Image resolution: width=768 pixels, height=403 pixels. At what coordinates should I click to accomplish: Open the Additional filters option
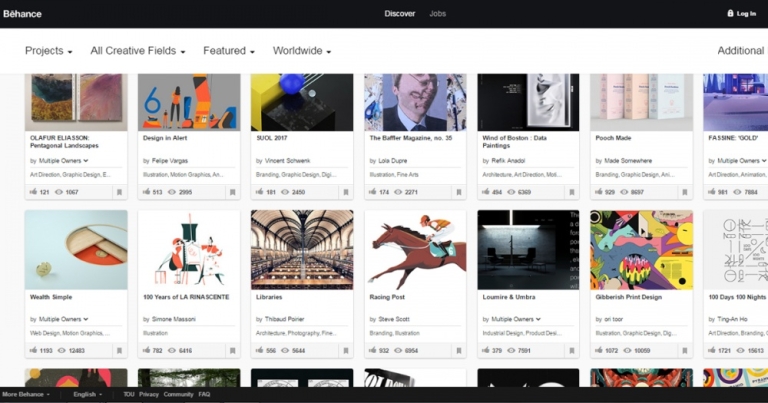(741, 51)
